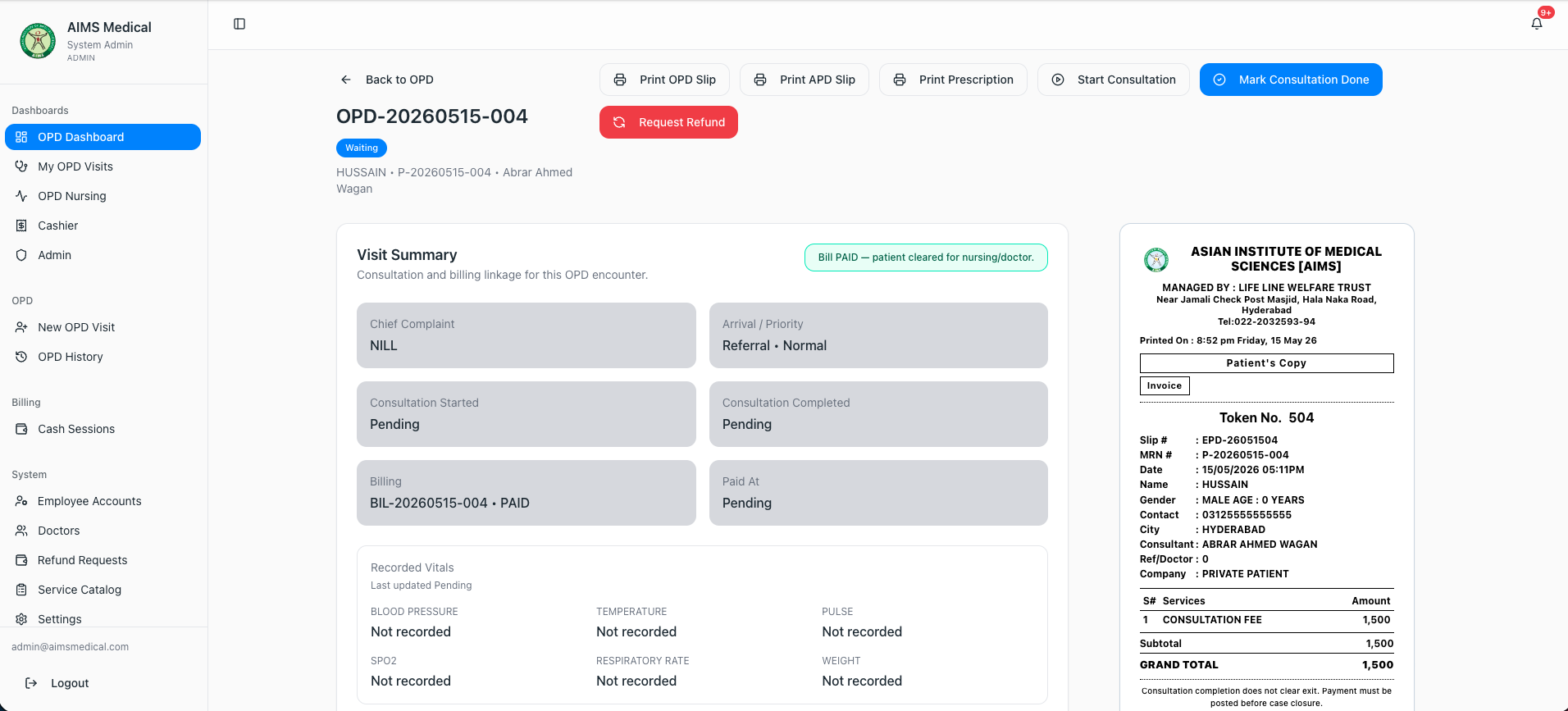This screenshot has height=711, width=1568.
Task: Click Print Prescription button
Action: click(953, 80)
